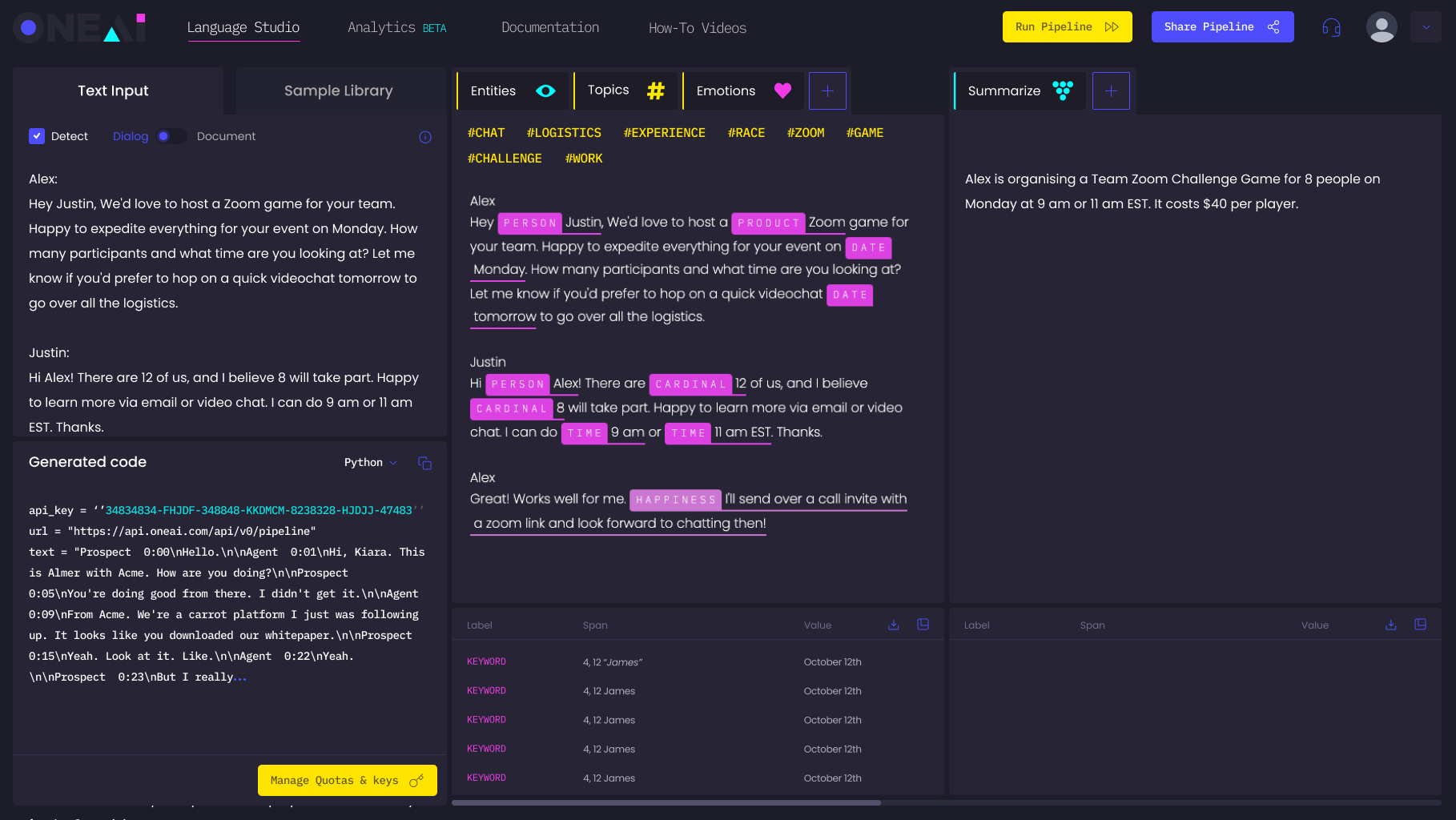
Task: Add a skill after Summarize with plus
Action: tap(1111, 91)
